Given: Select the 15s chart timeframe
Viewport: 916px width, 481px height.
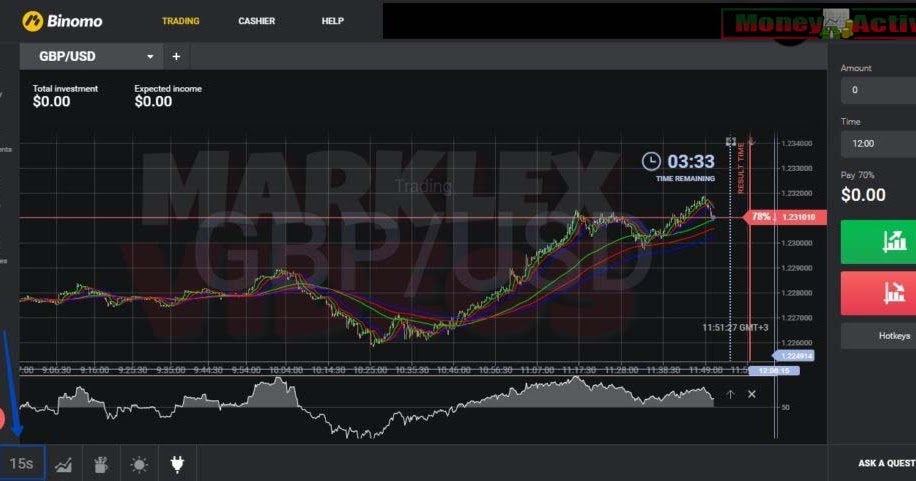Looking at the screenshot, I should pyautogui.click(x=22, y=463).
